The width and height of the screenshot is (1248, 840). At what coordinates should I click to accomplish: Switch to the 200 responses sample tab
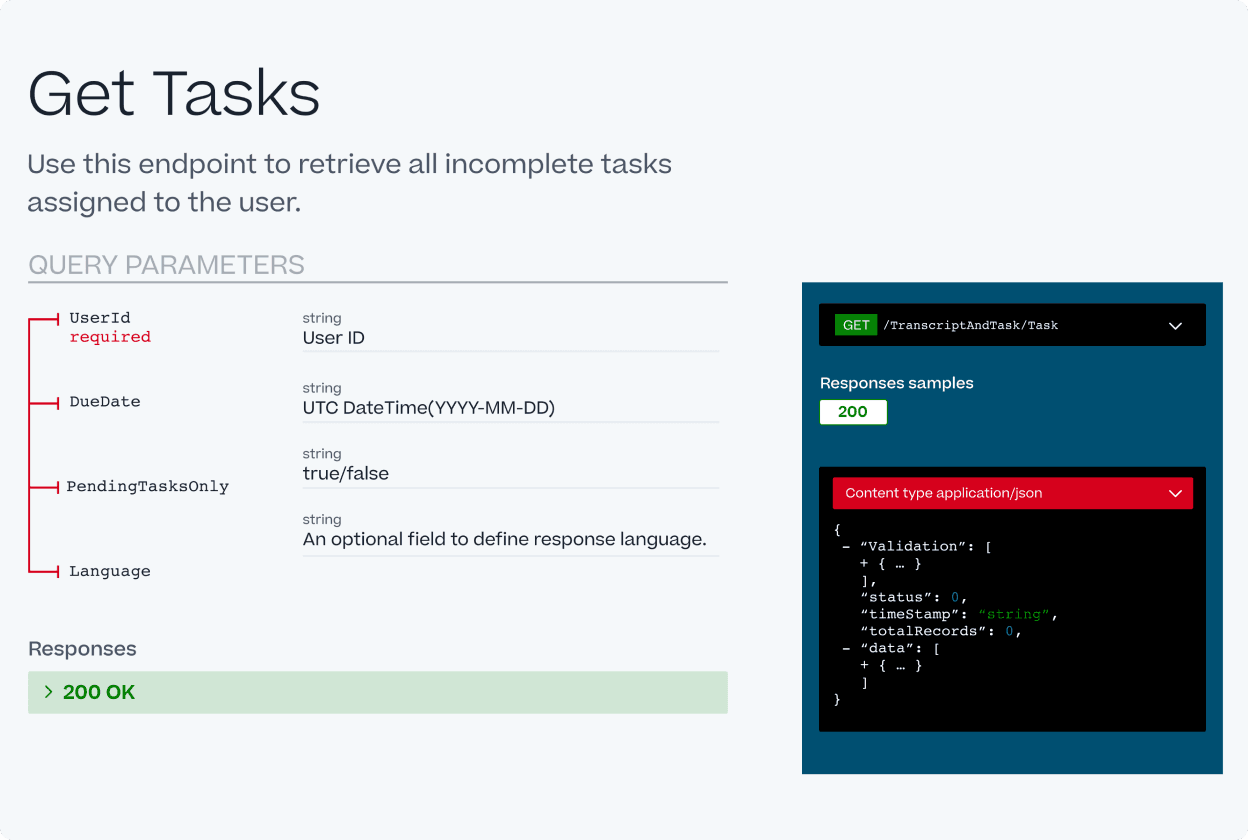click(853, 412)
